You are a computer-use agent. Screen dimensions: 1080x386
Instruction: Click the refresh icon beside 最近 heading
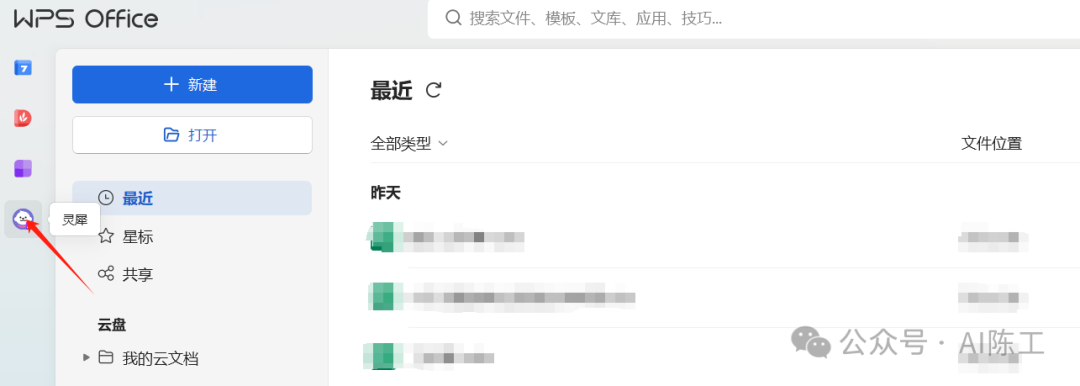pos(433,90)
